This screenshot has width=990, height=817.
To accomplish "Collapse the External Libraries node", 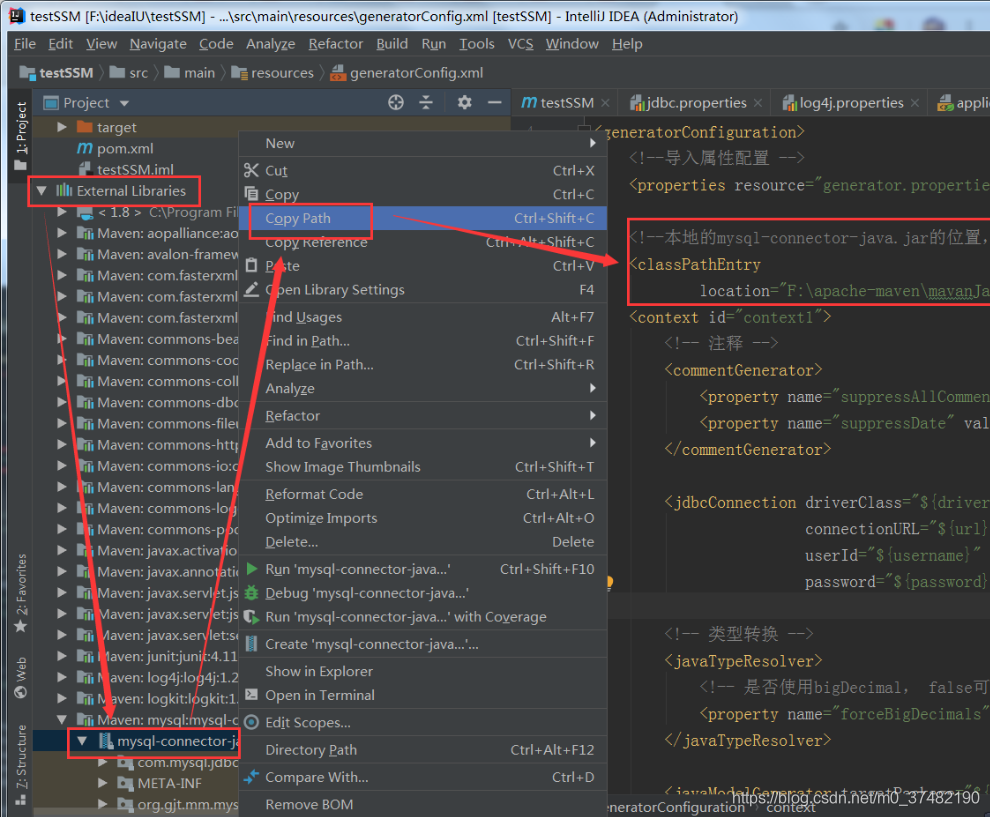I will (42, 190).
